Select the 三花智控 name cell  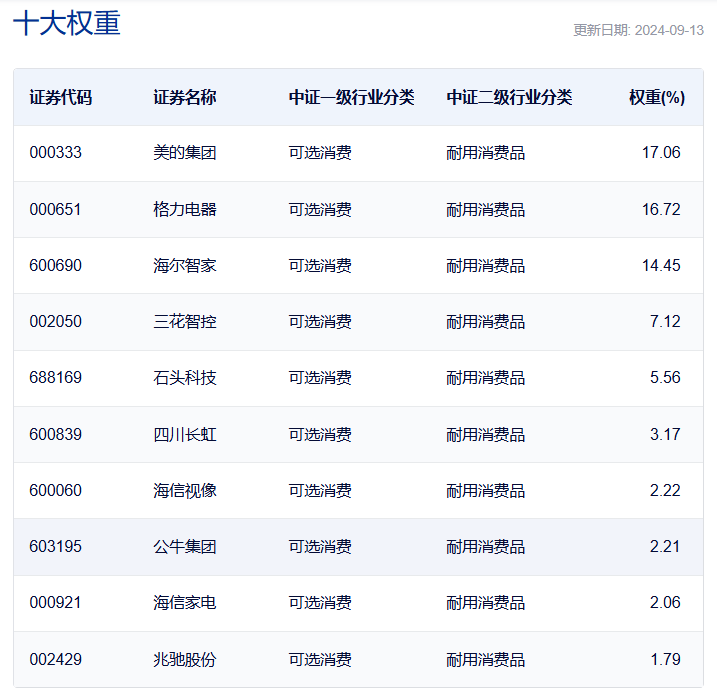pos(184,321)
